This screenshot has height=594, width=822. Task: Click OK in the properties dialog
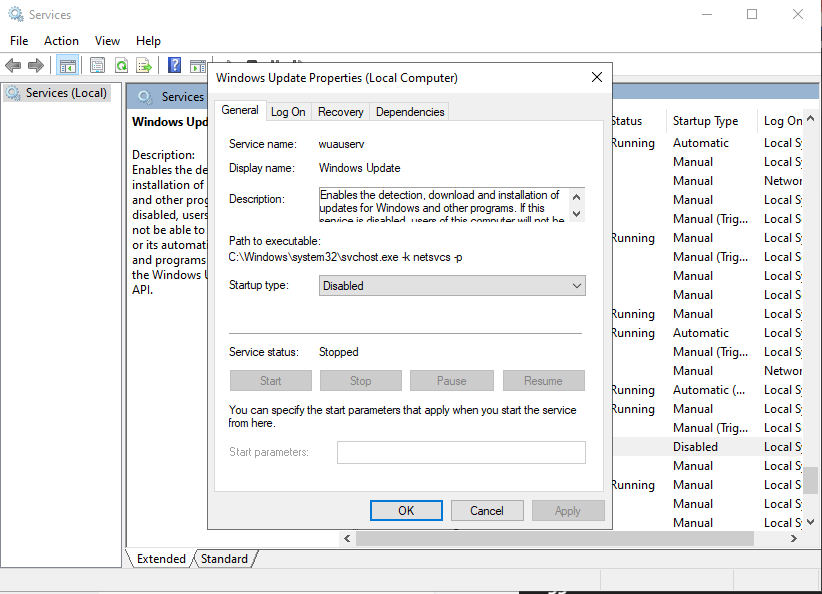pyautogui.click(x=406, y=511)
